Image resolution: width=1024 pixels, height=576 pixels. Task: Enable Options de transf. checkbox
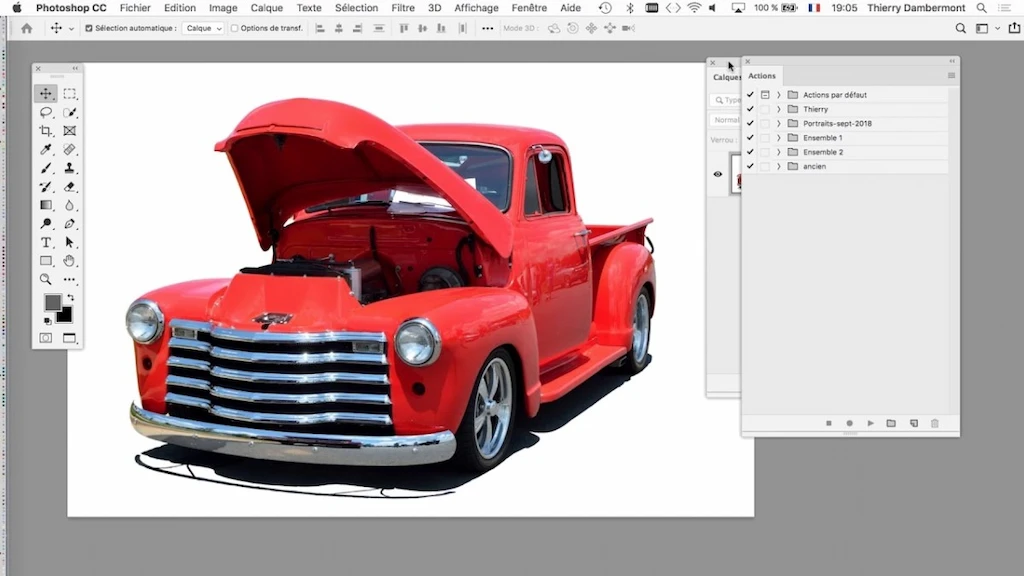click(235, 28)
